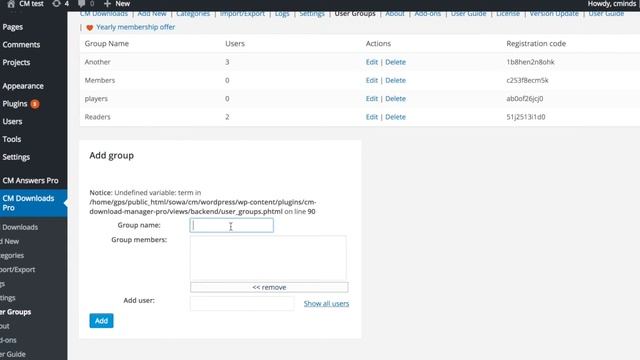Go to Appearance in the sidebar

(23, 86)
